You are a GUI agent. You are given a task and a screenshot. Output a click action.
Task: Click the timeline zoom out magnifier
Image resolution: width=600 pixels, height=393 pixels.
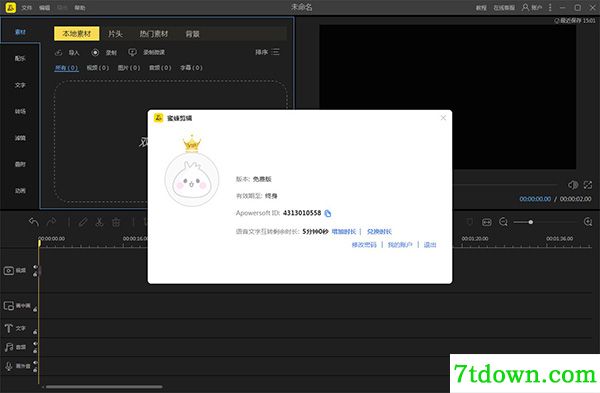pyautogui.click(x=504, y=222)
